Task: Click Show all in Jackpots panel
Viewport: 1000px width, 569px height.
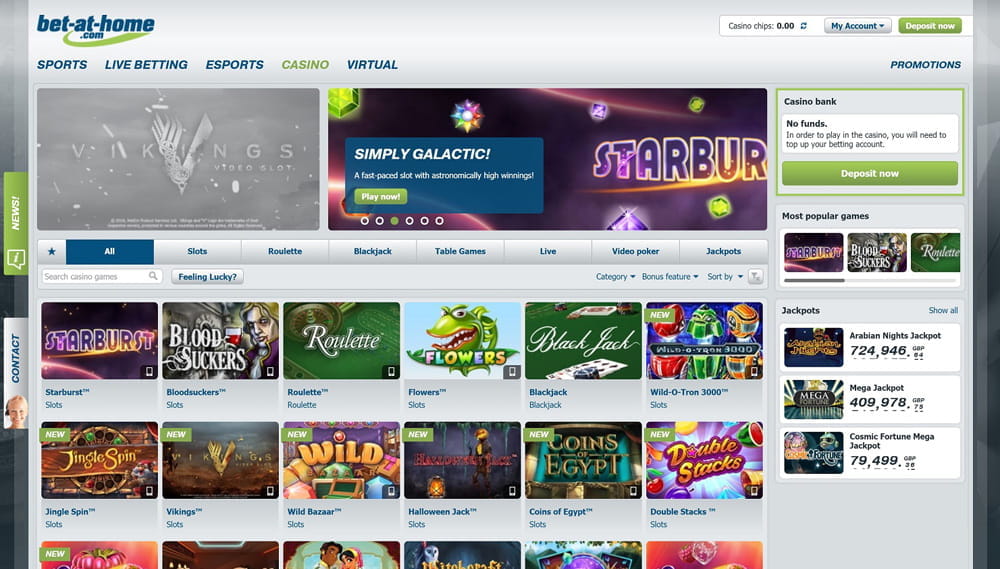Action: click(x=942, y=311)
